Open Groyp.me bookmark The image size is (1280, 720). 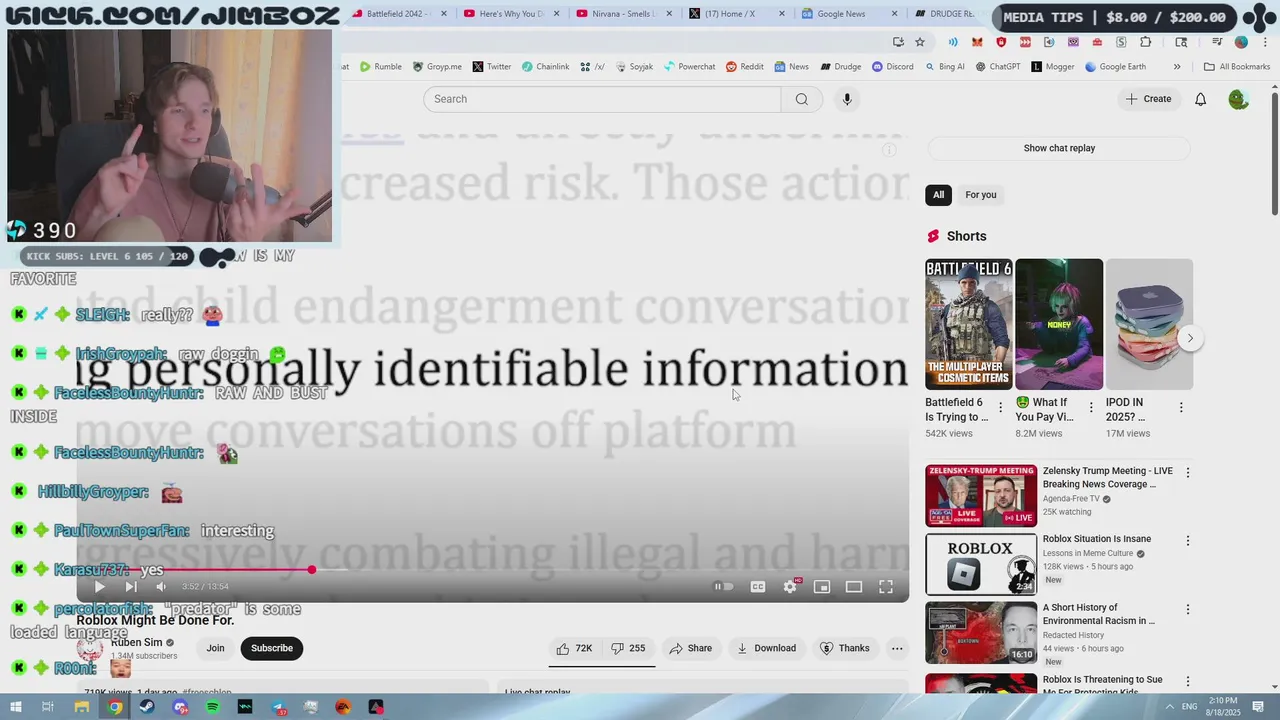click(437, 67)
